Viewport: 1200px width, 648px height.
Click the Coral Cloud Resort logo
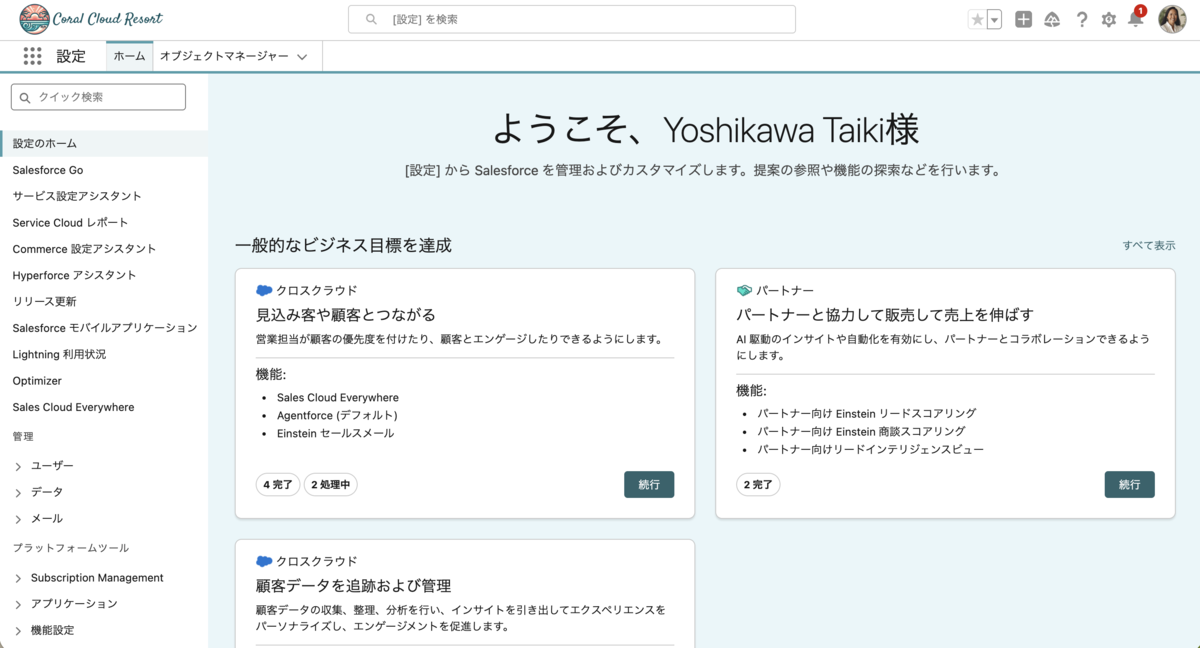point(90,19)
